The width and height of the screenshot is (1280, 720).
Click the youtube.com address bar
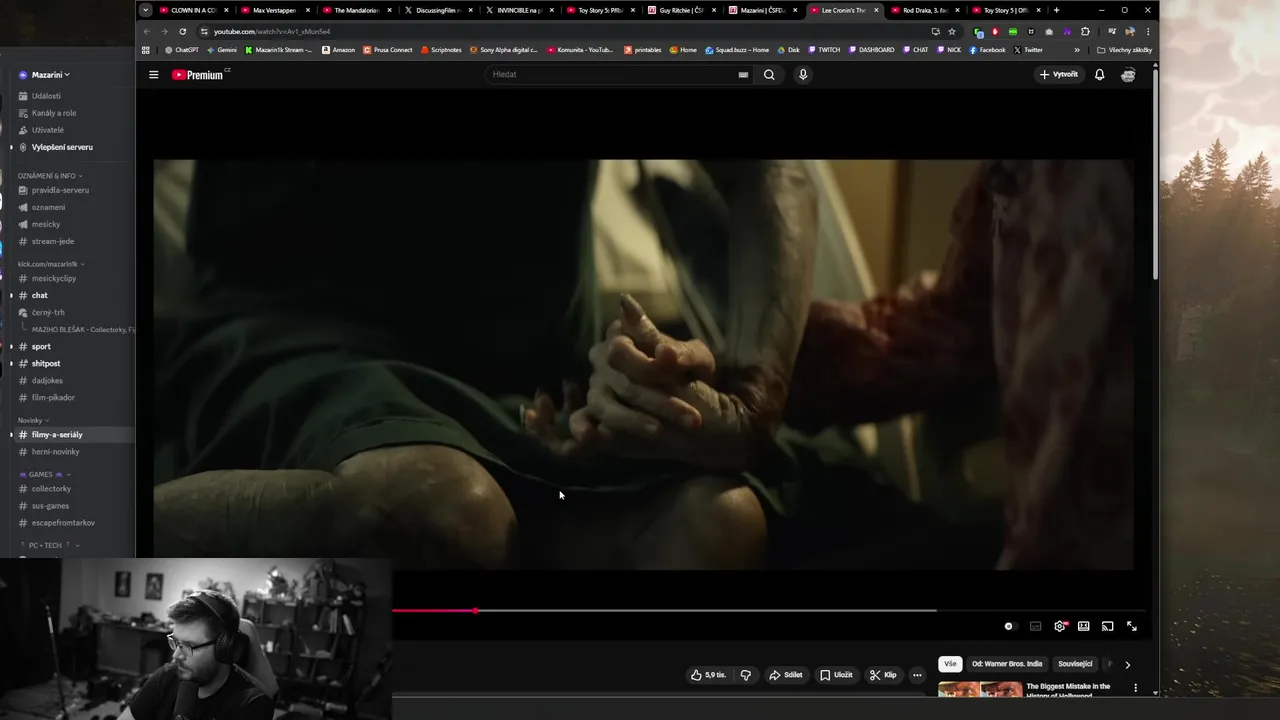(560, 31)
